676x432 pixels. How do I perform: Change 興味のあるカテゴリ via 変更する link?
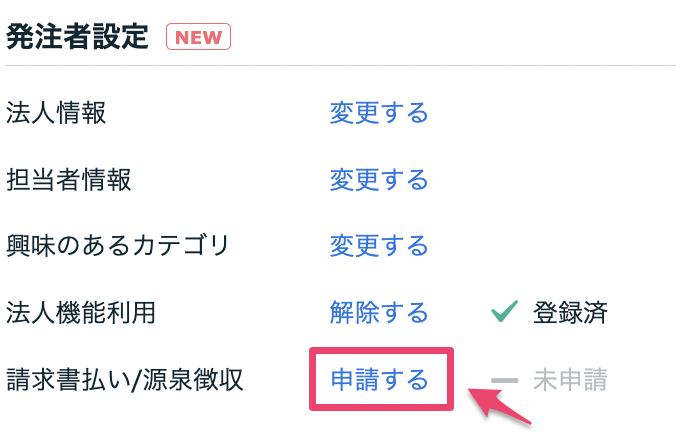click(x=379, y=246)
